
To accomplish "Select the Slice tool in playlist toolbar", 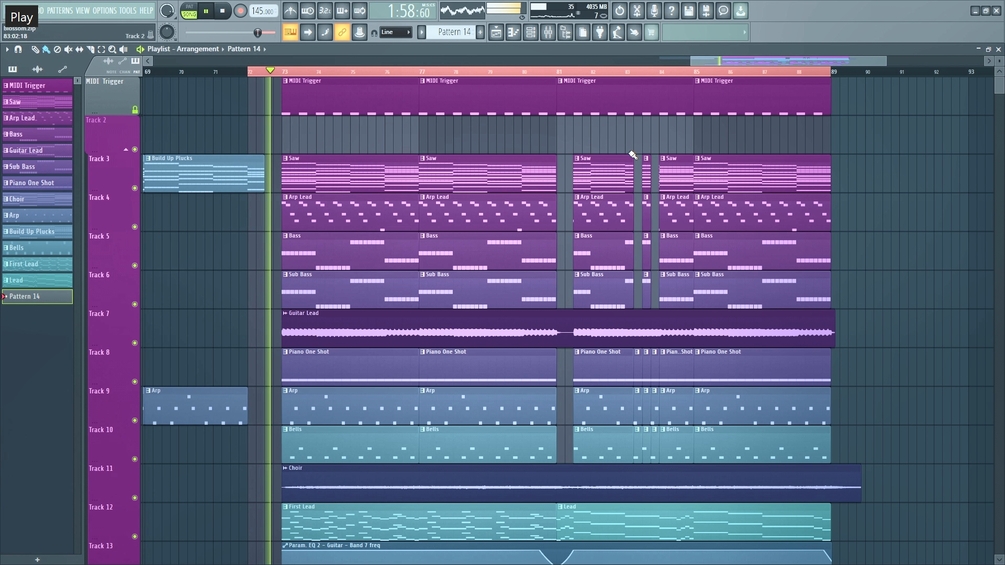I will 90,49.
